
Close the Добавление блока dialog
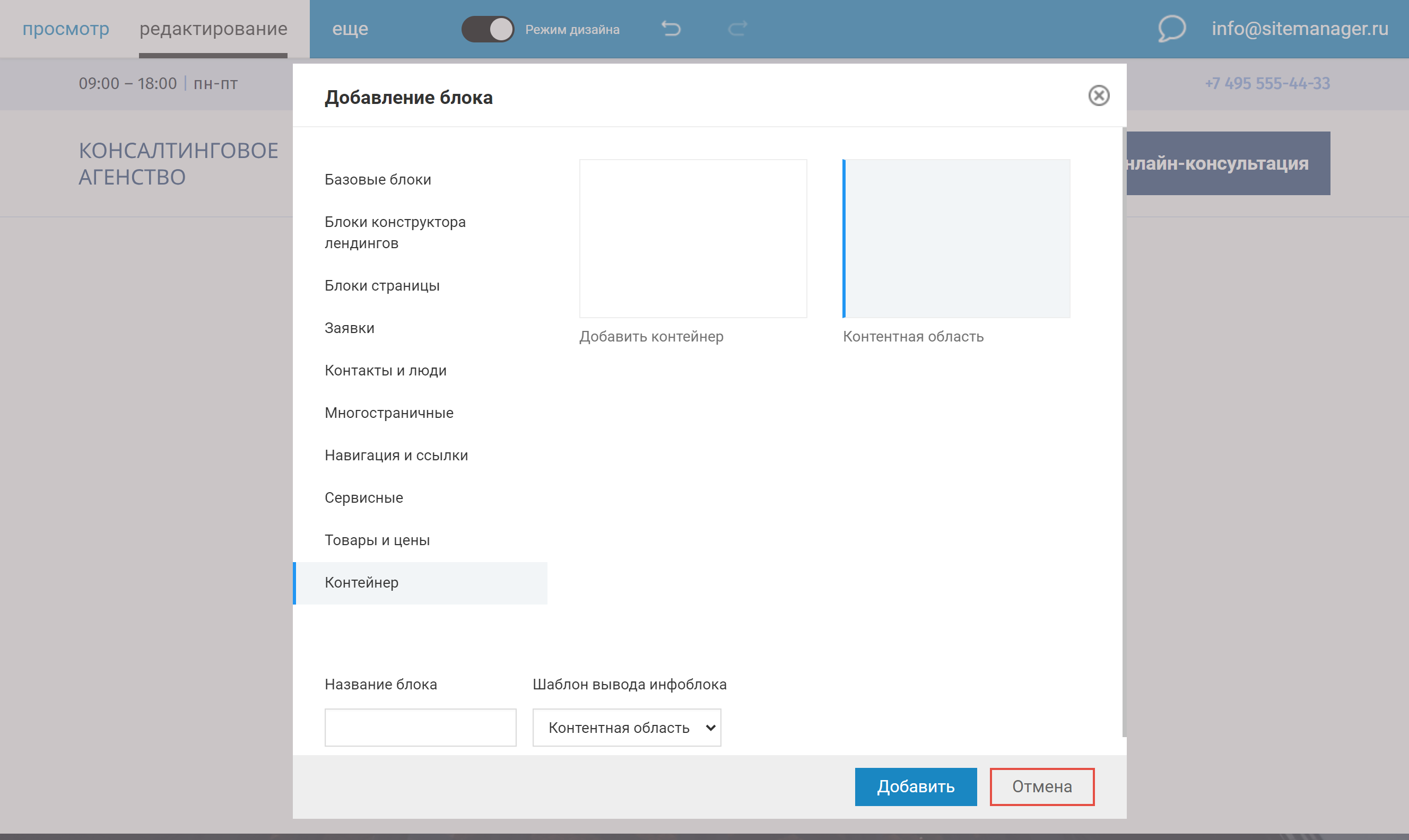pyautogui.click(x=1098, y=95)
